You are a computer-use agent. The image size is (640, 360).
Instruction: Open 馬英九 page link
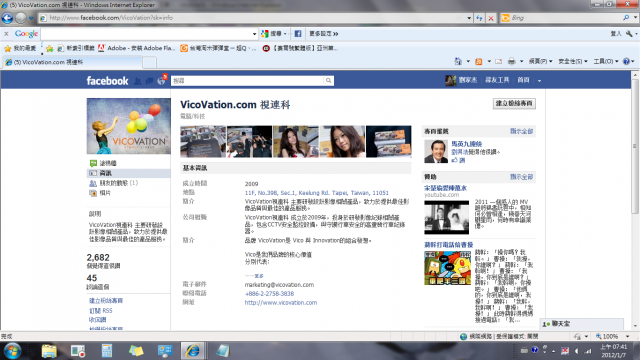click(467, 144)
